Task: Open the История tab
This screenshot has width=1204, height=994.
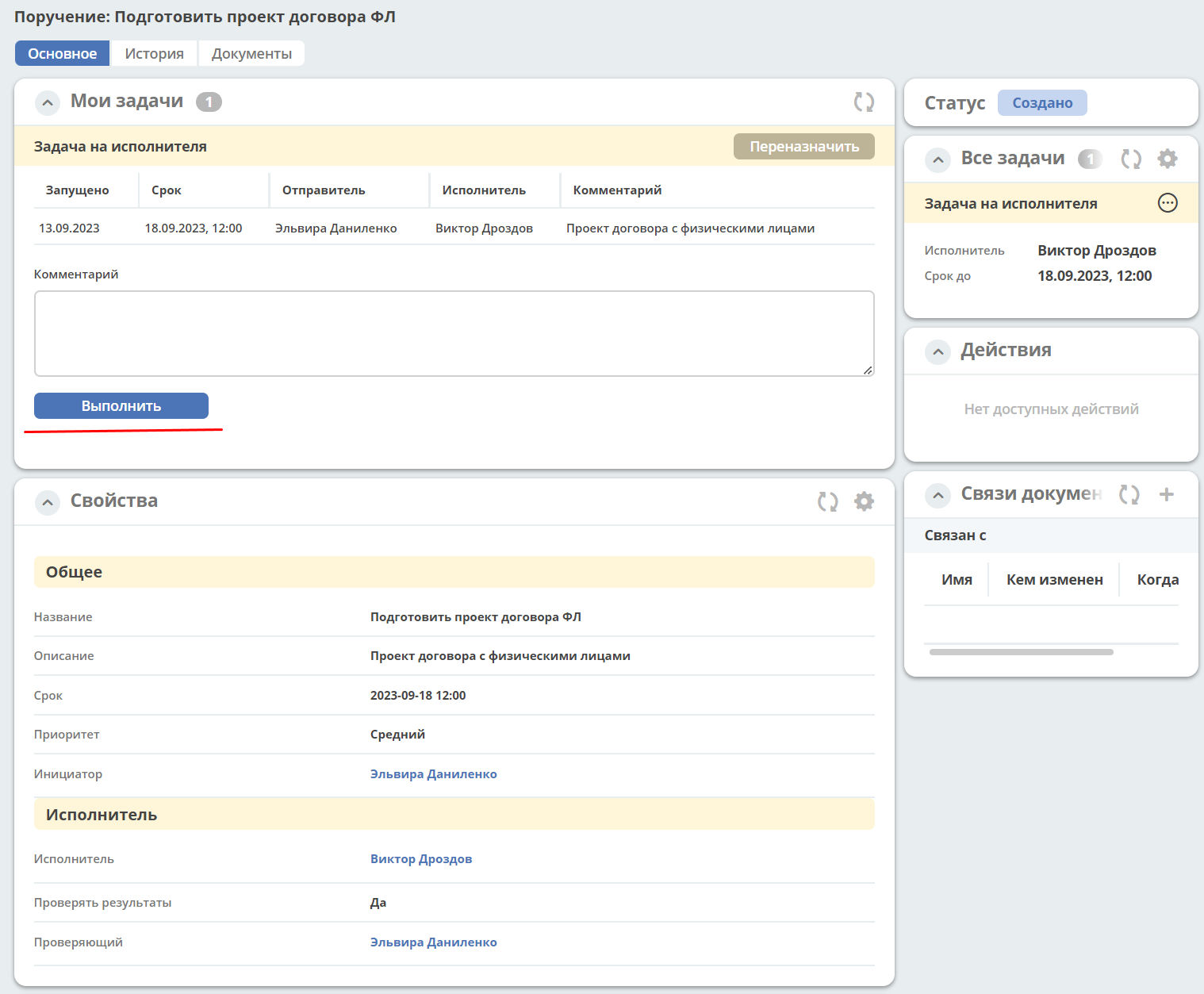Action: 154,53
